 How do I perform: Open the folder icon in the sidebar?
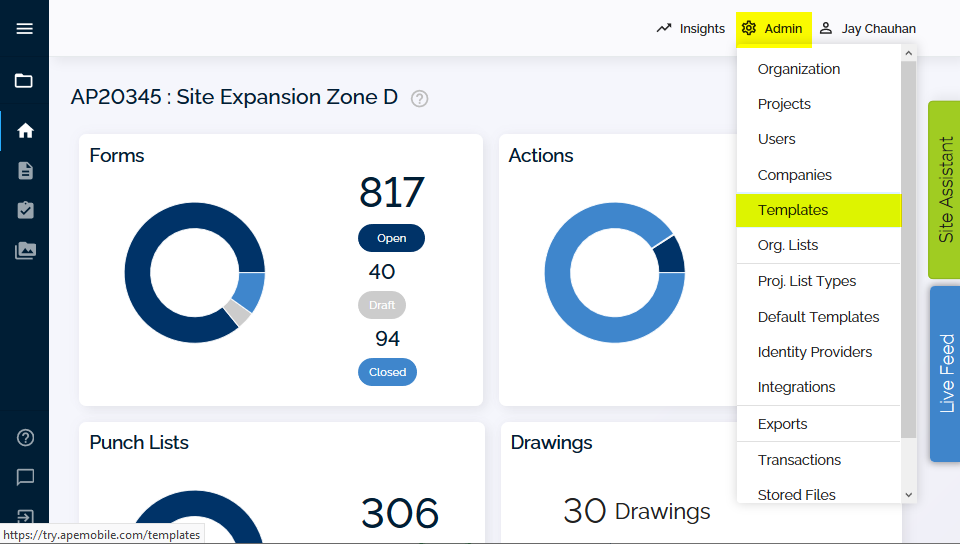point(24,81)
